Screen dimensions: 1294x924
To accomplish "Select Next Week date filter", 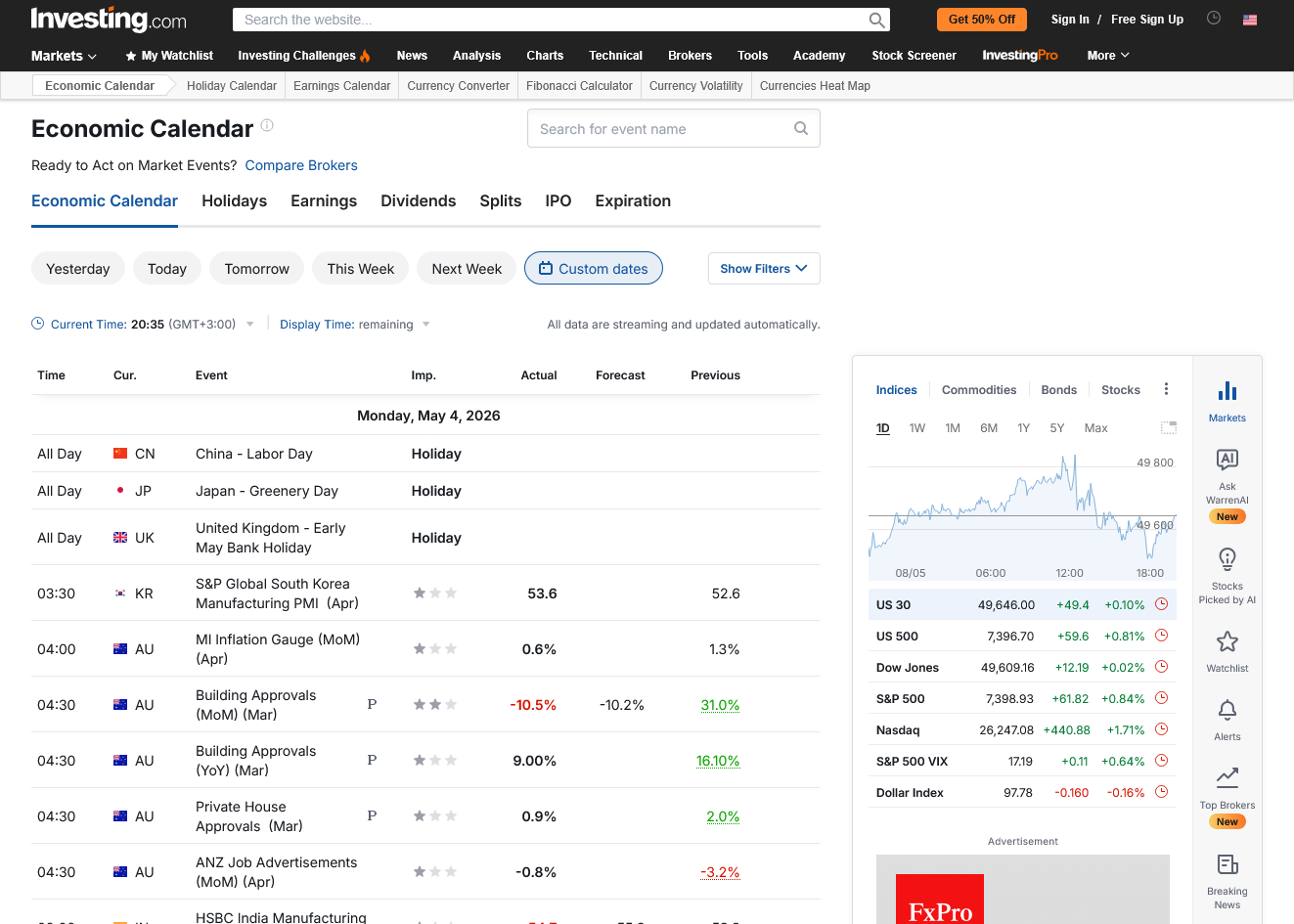I will coord(467,269).
